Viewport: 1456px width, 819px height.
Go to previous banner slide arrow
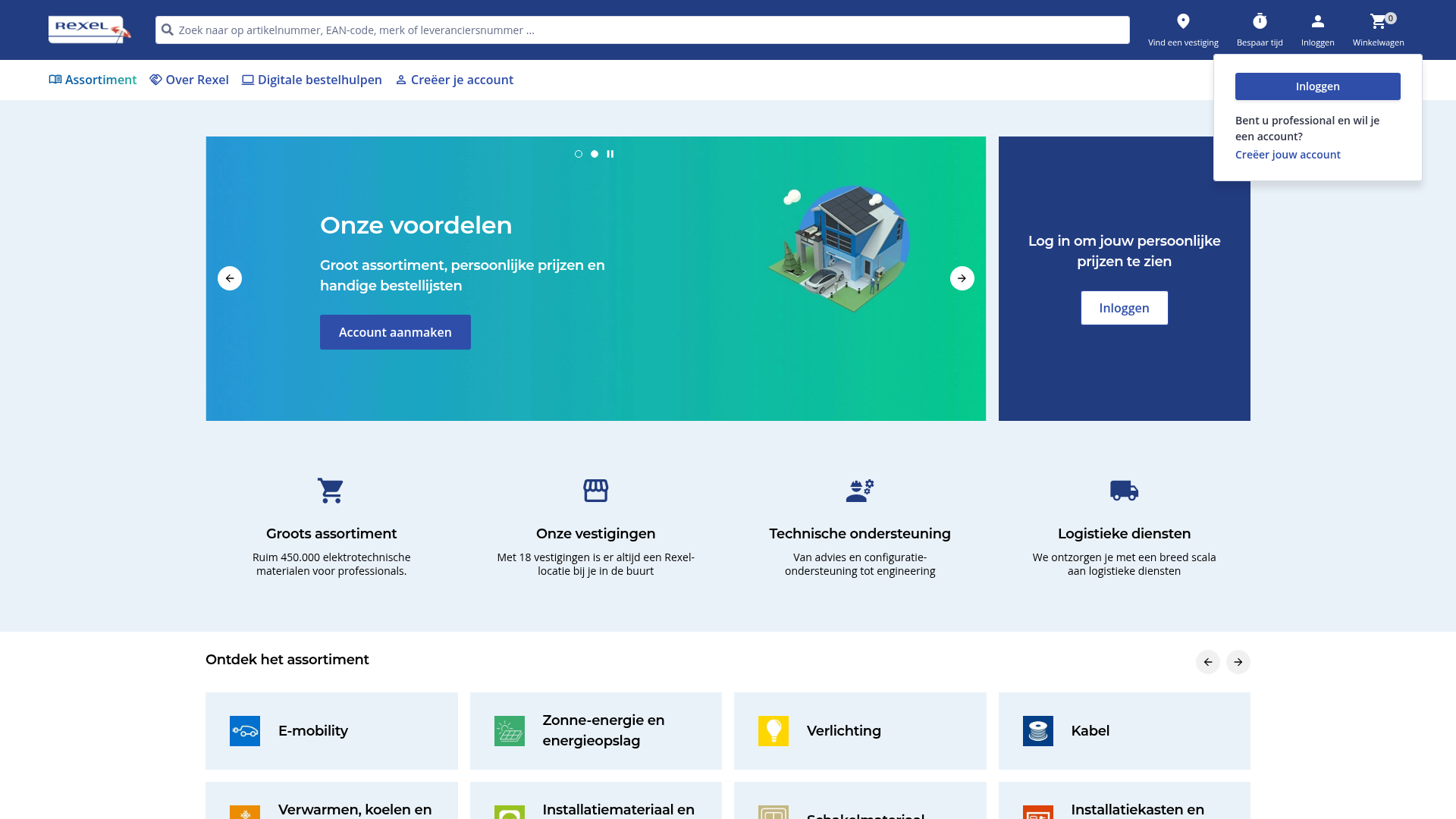[x=230, y=278]
